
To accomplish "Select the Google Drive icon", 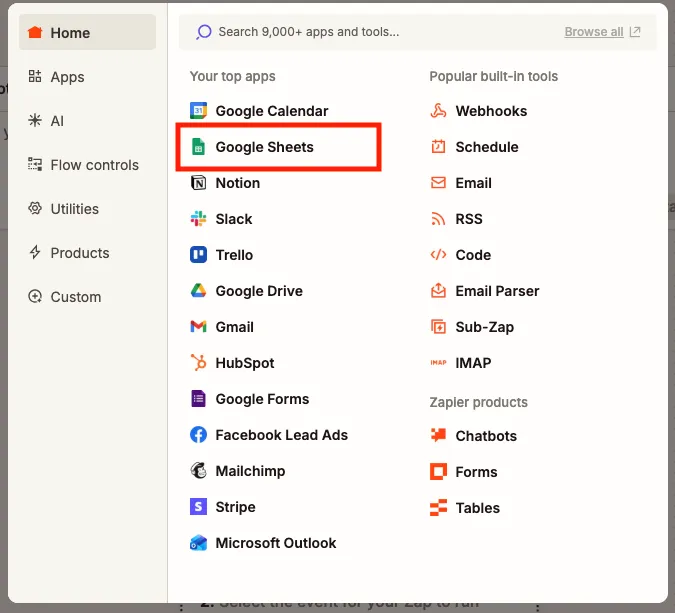I will (198, 291).
